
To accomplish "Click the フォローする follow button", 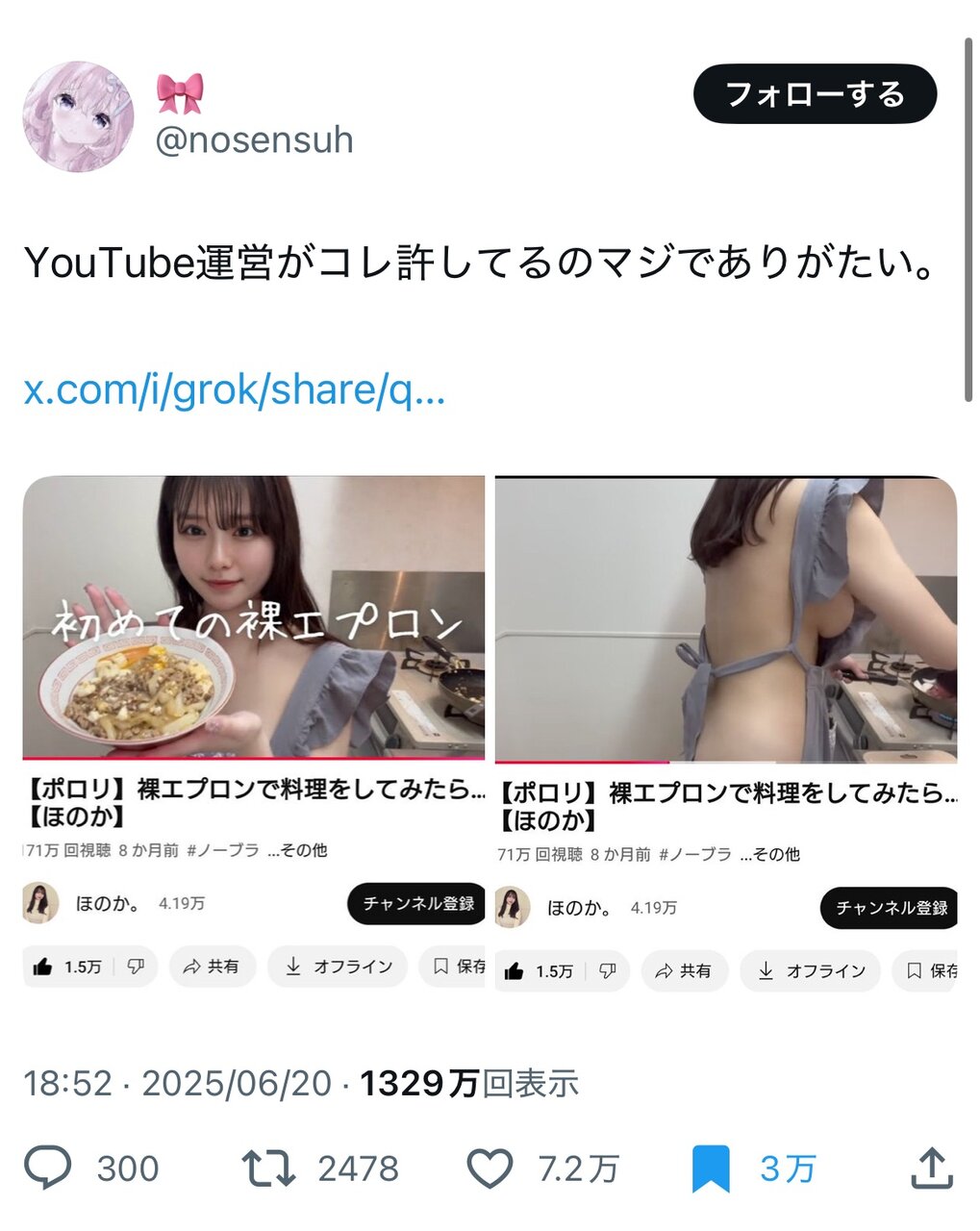I will [815, 94].
